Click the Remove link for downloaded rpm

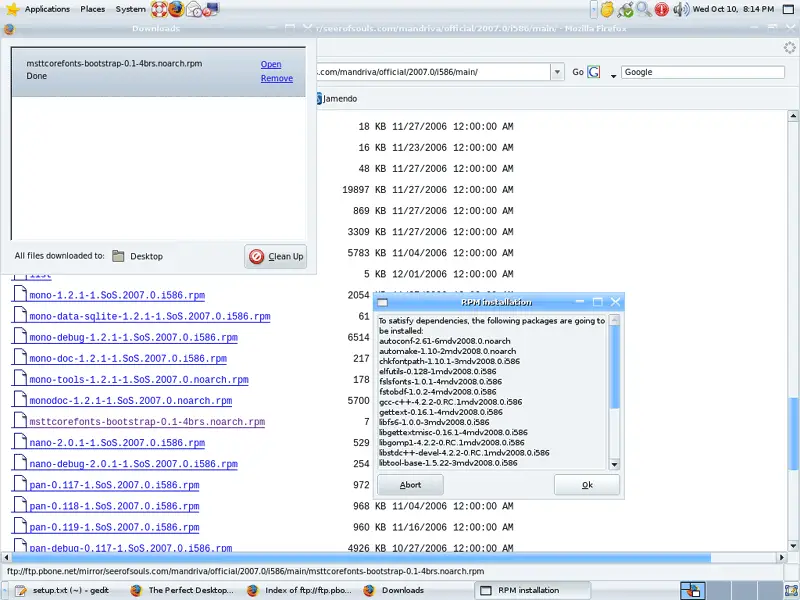277,78
